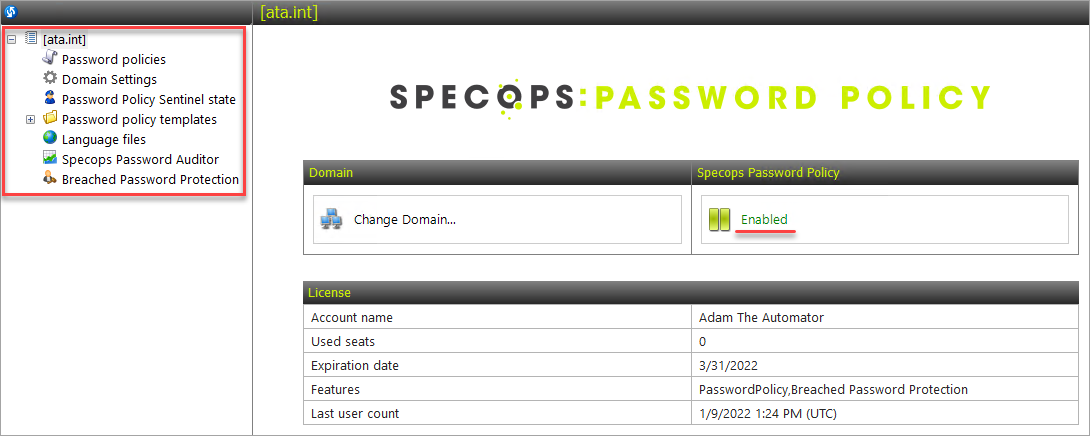Click the Domain Settings gear icon
The width and height of the screenshot is (1090, 436).
pos(50,78)
